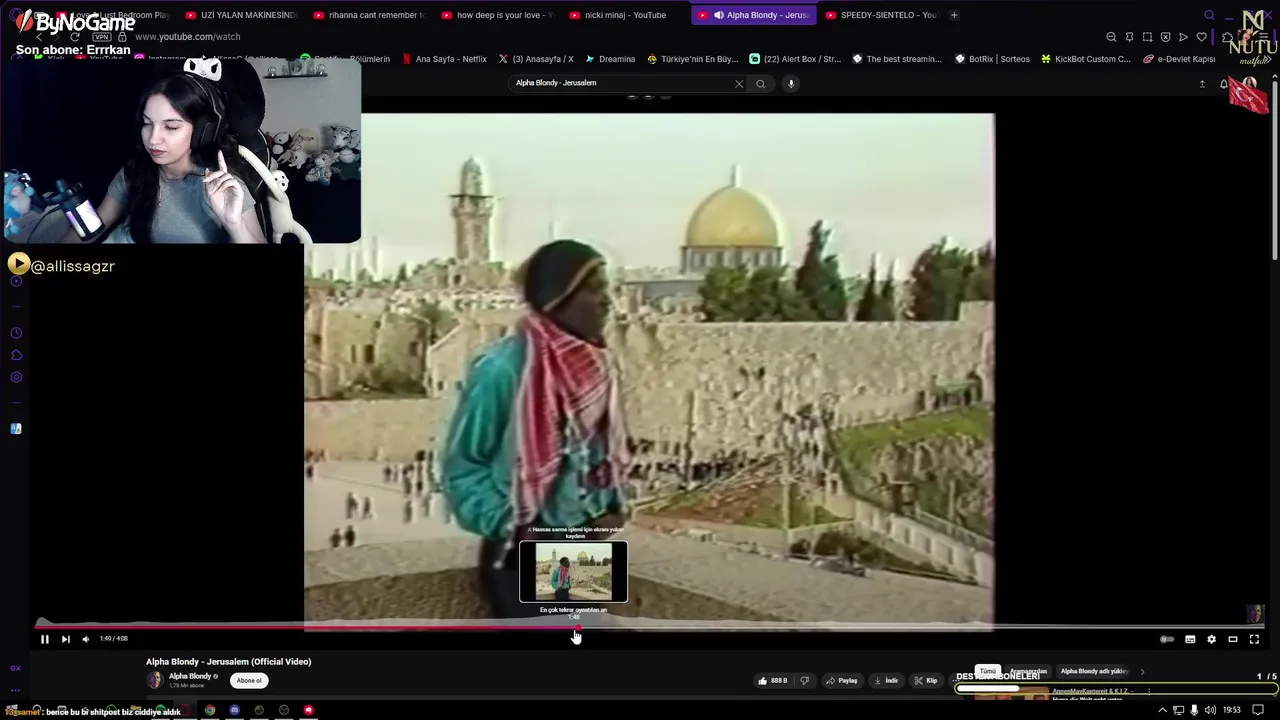Reload the page with refresh icon

(x=74, y=37)
